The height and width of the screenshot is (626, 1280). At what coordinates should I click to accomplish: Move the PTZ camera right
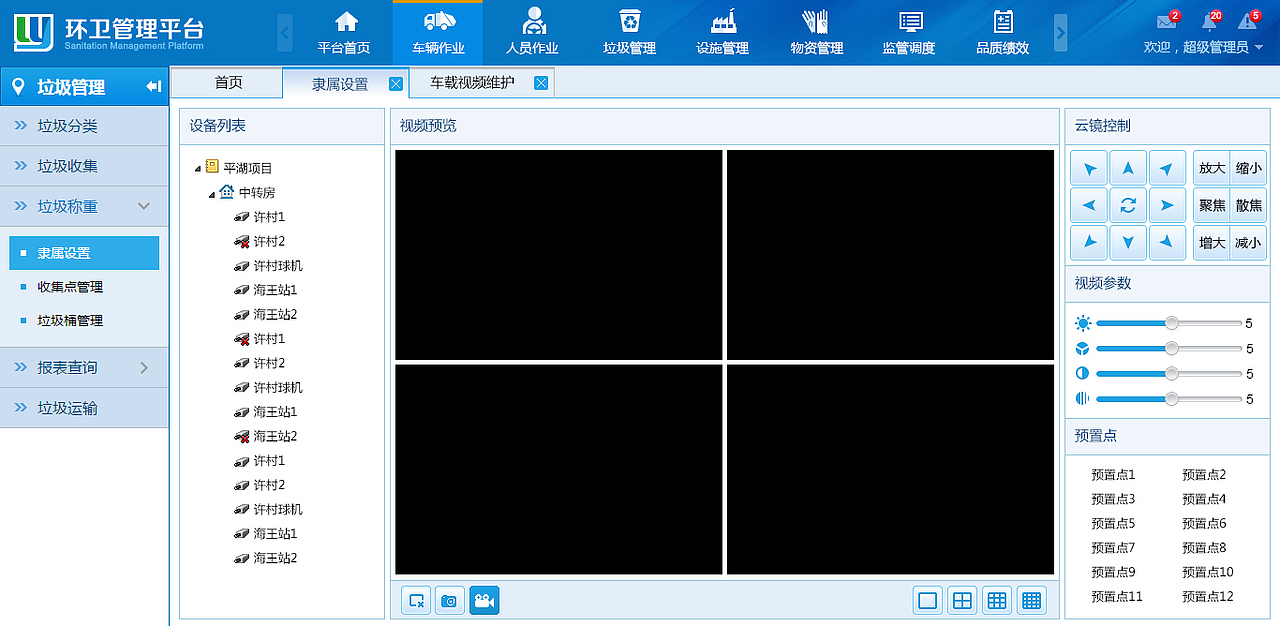click(1167, 205)
